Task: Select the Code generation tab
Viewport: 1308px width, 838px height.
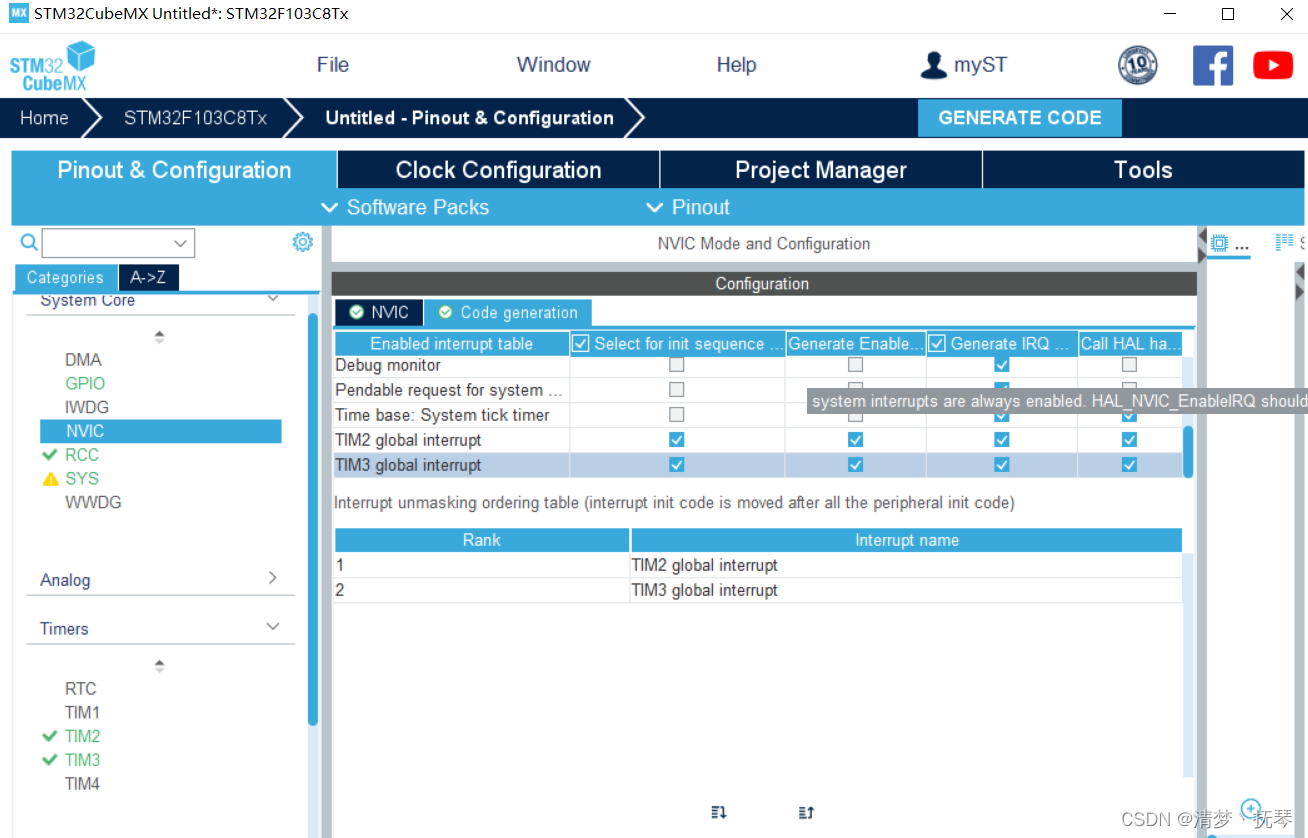Action: coord(508,312)
